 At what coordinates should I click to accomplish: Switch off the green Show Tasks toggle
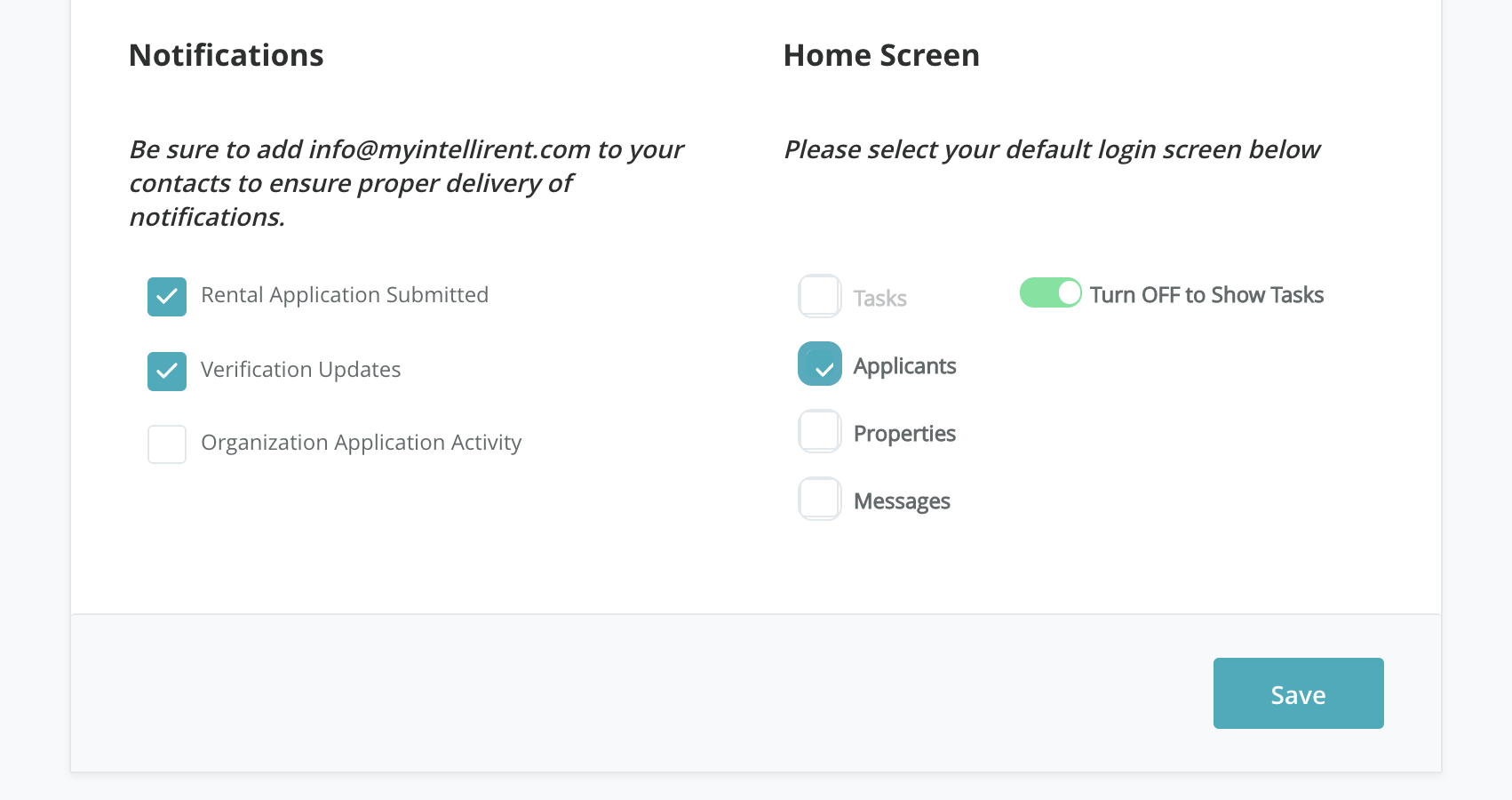(x=1050, y=292)
